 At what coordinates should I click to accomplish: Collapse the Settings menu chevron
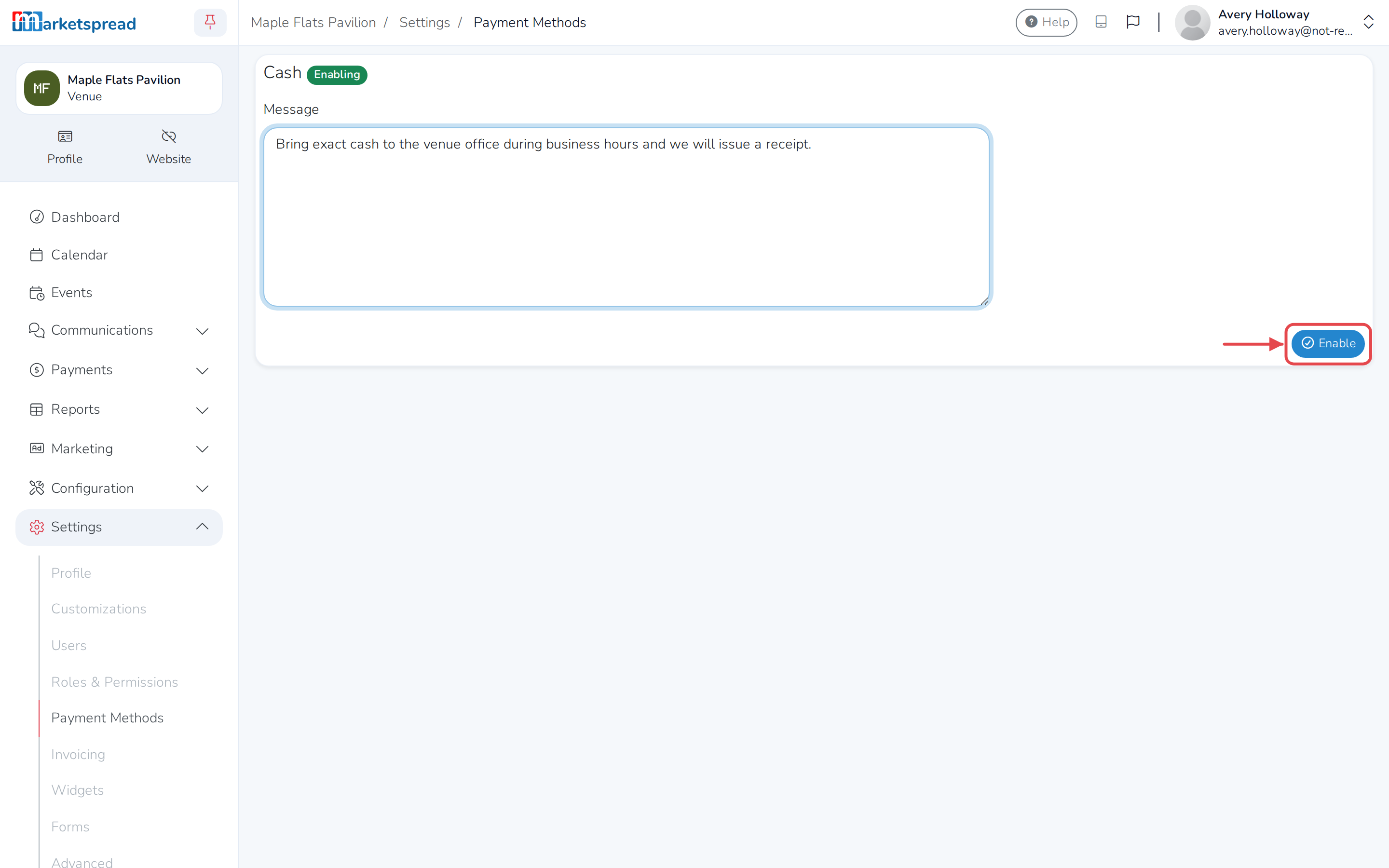click(203, 527)
